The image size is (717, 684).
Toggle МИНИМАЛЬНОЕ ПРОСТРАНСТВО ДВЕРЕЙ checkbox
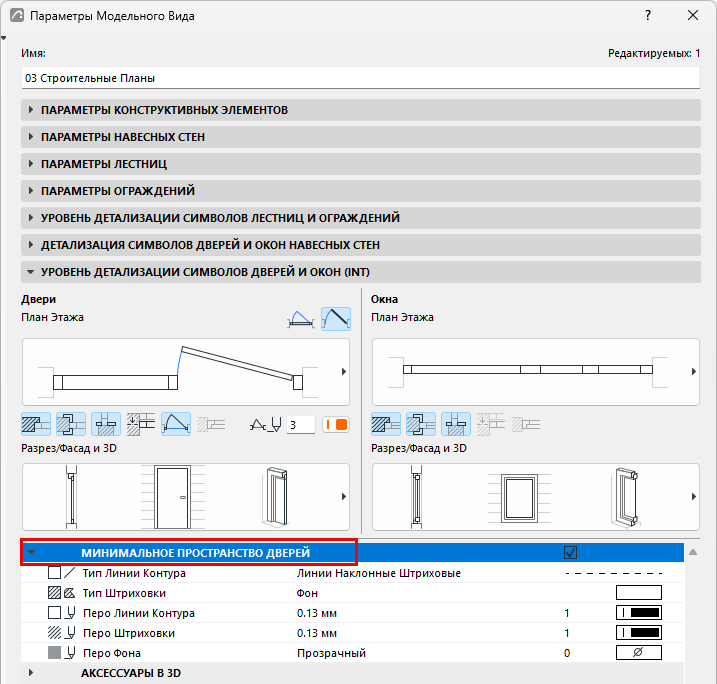(x=570, y=553)
